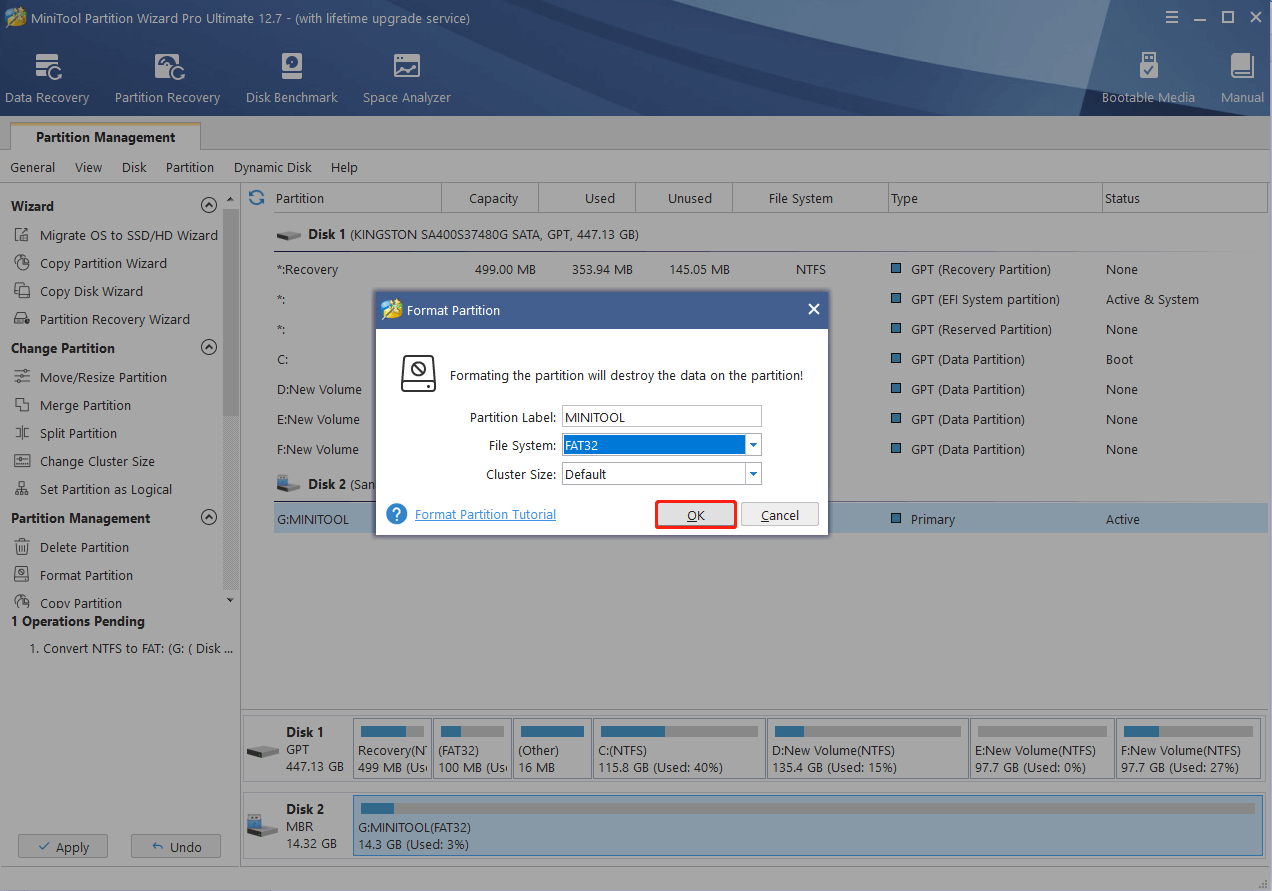
Task: Click sidebar scroll down arrow
Action: click(x=231, y=600)
